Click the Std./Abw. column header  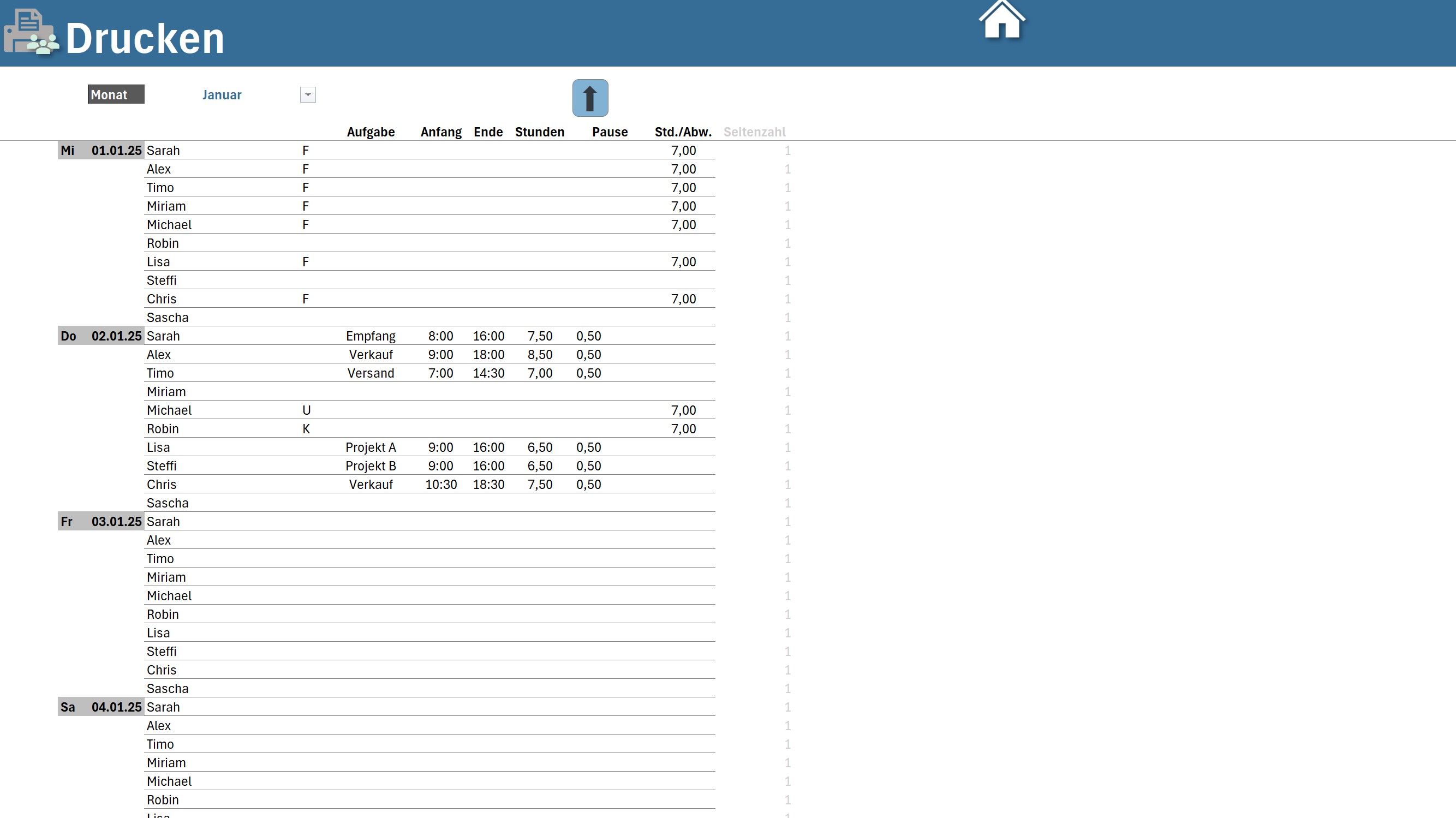[682, 132]
